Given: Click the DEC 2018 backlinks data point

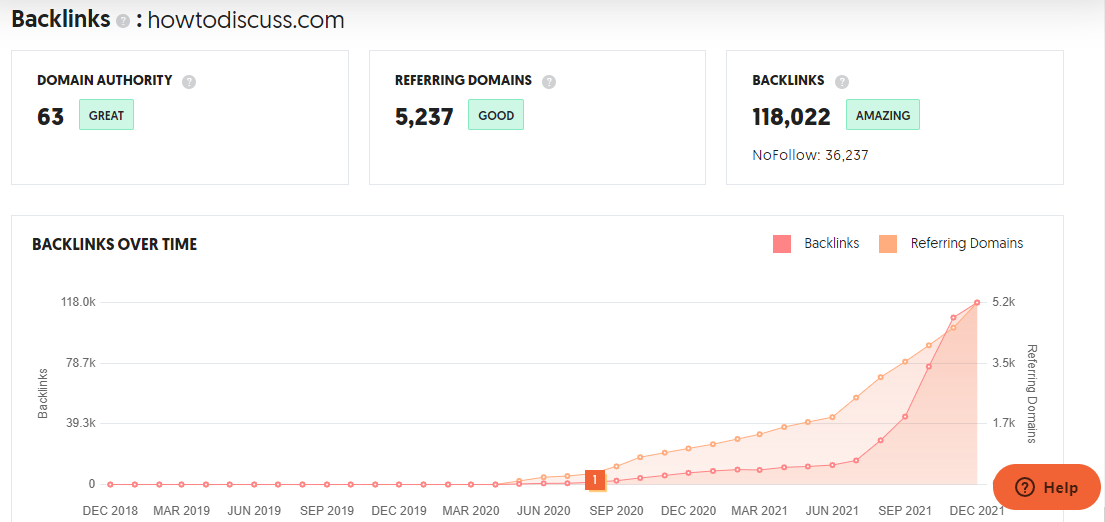Looking at the screenshot, I should click(x=110, y=484).
